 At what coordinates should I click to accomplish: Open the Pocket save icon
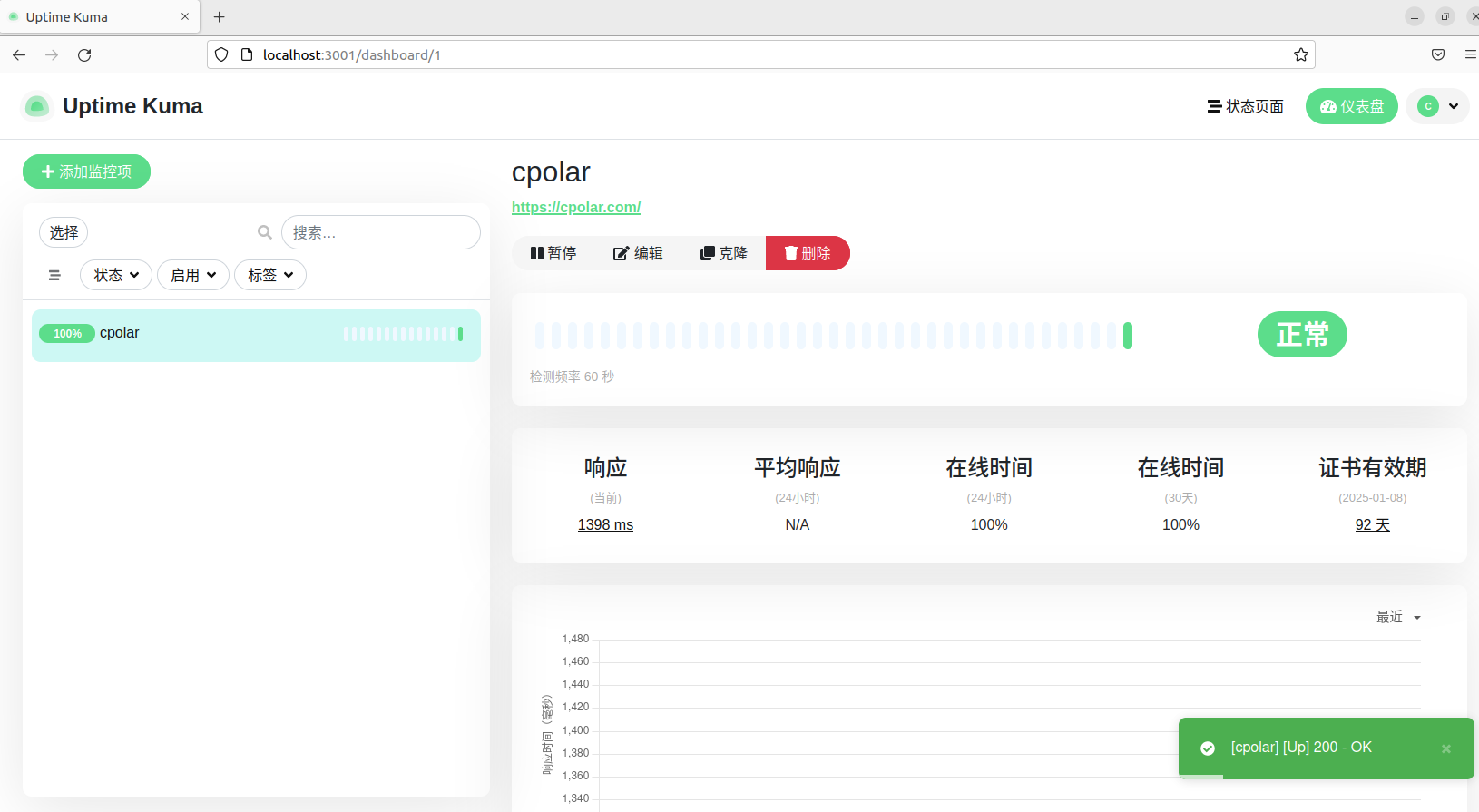click(x=1438, y=54)
